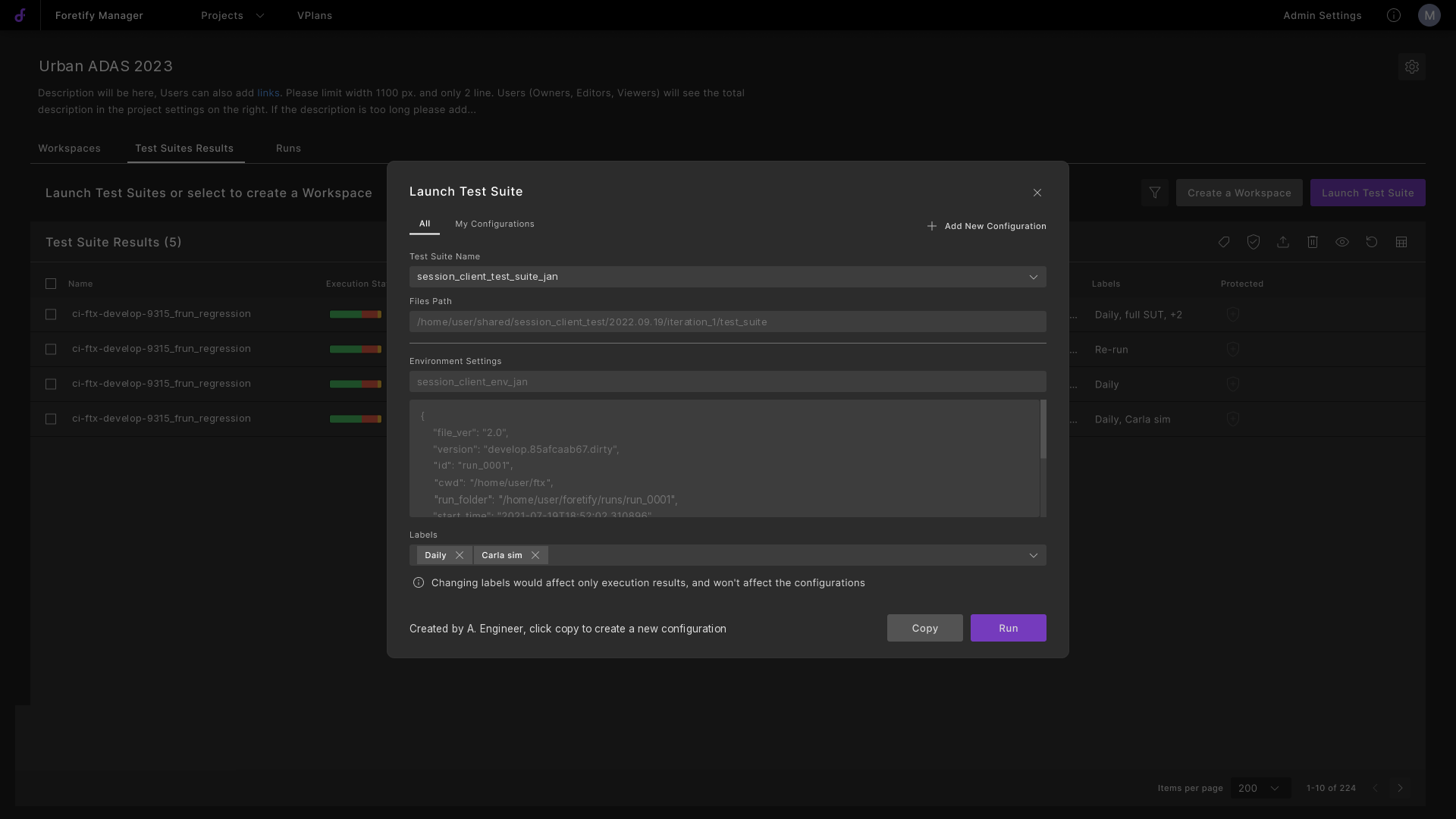Click the plus icon for Add New Configuration
The height and width of the screenshot is (819, 1456).
(x=932, y=226)
